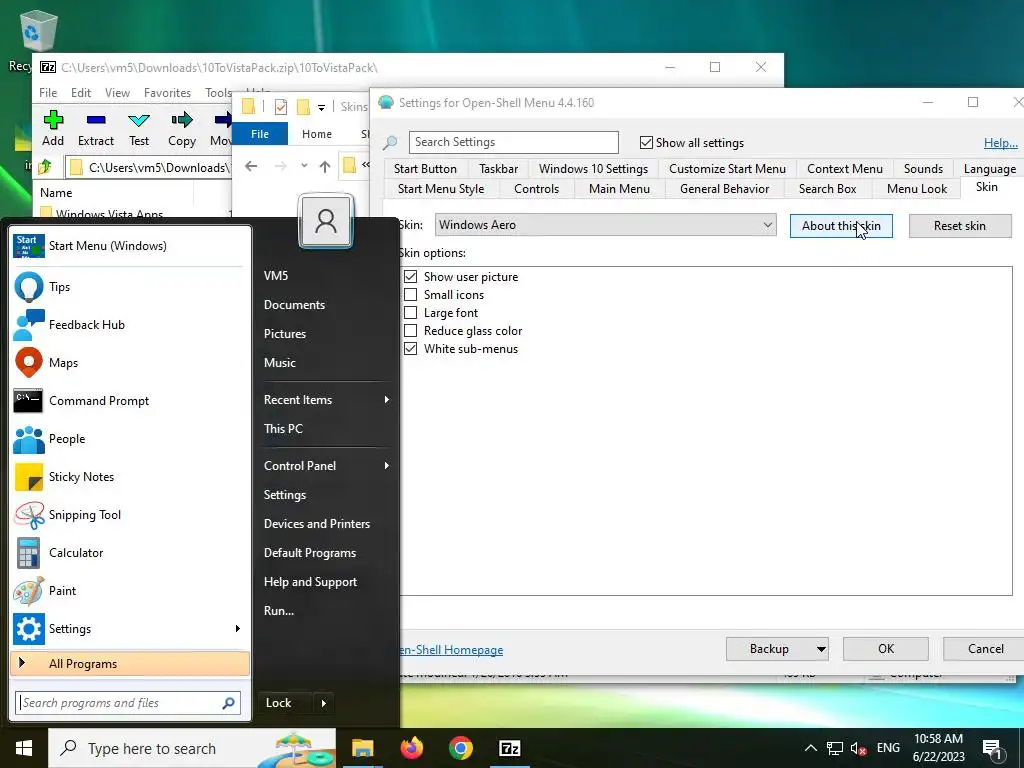Launch Firefox from the taskbar
The height and width of the screenshot is (768, 1024).
coord(411,748)
